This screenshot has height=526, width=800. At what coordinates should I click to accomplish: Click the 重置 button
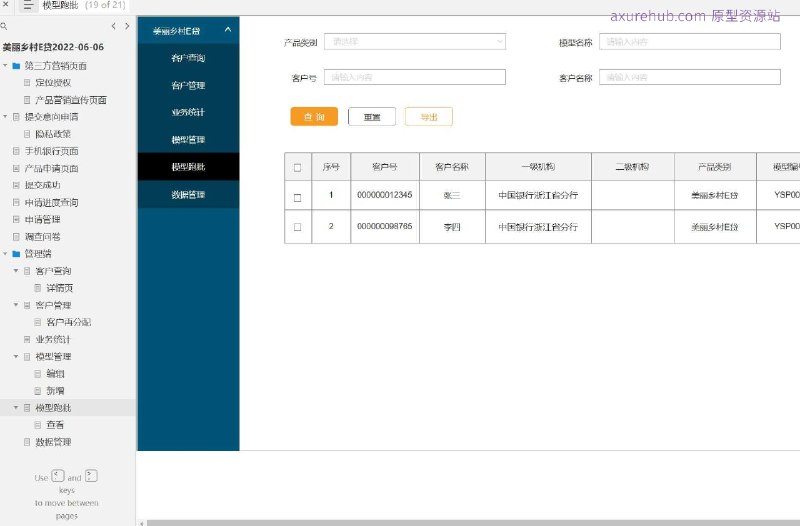[372, 117]
